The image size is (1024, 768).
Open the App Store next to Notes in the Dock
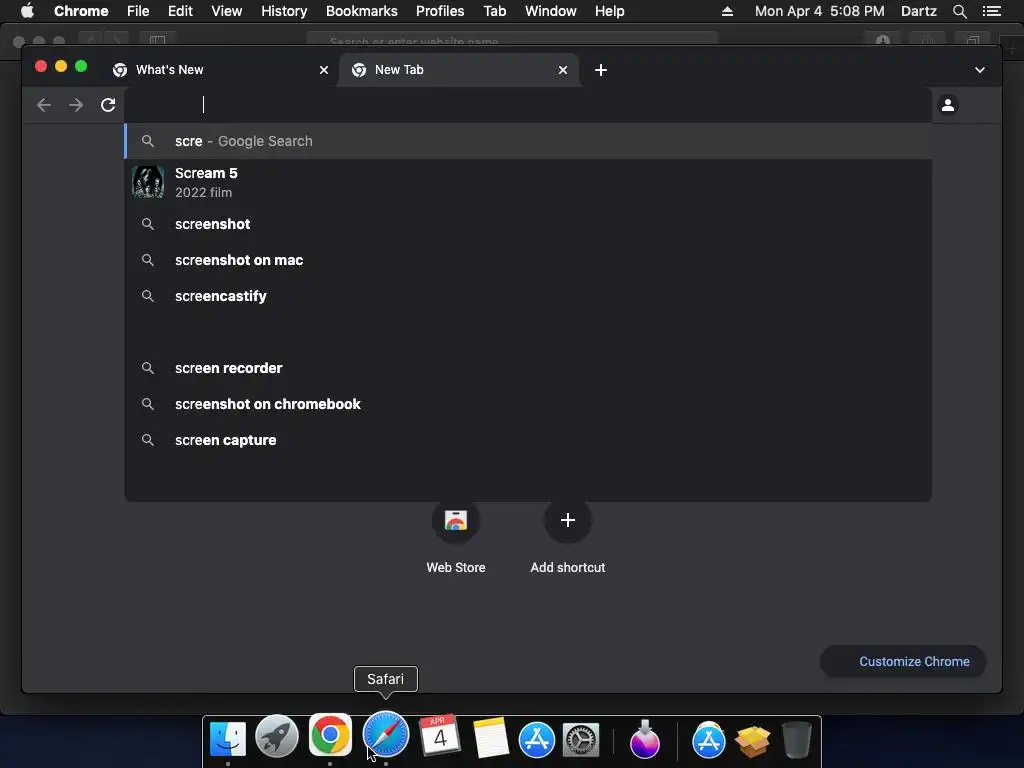click(x=537, y=740)
